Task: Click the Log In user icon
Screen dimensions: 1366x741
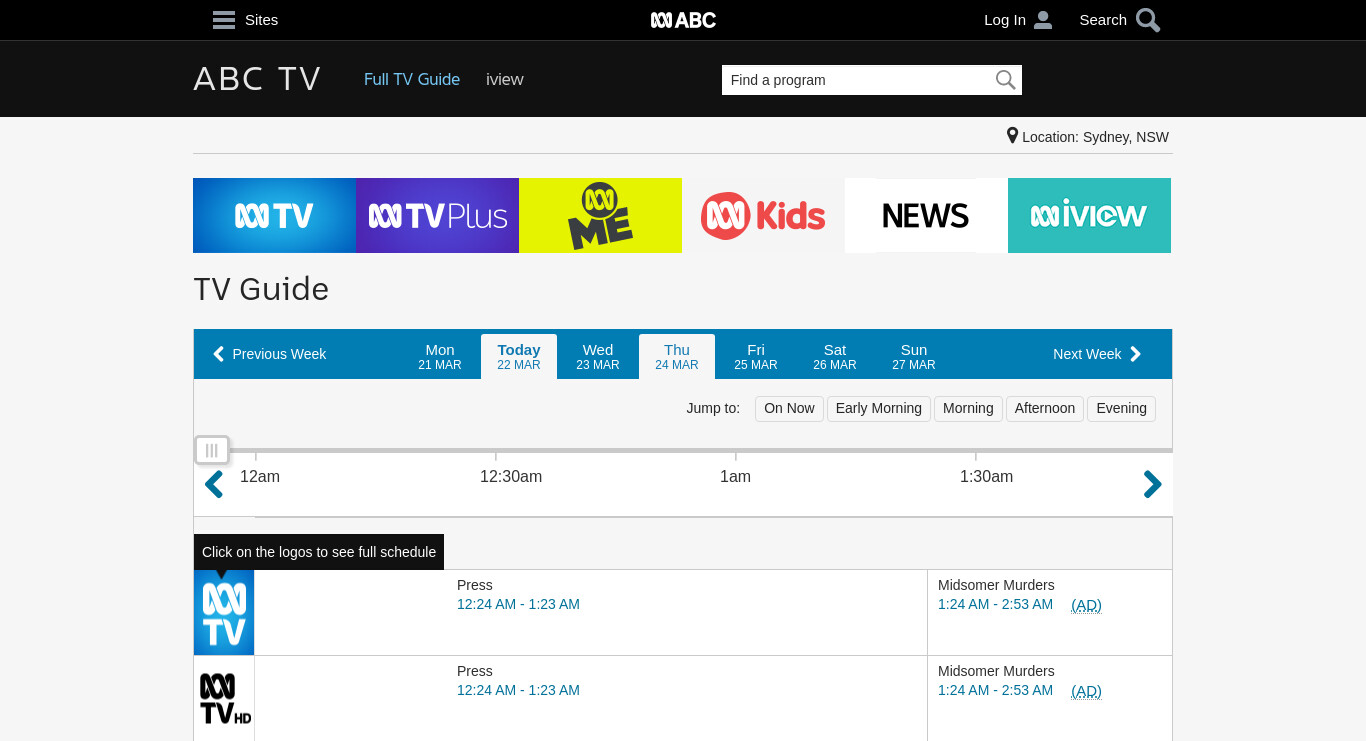Action: (1043, 20)
